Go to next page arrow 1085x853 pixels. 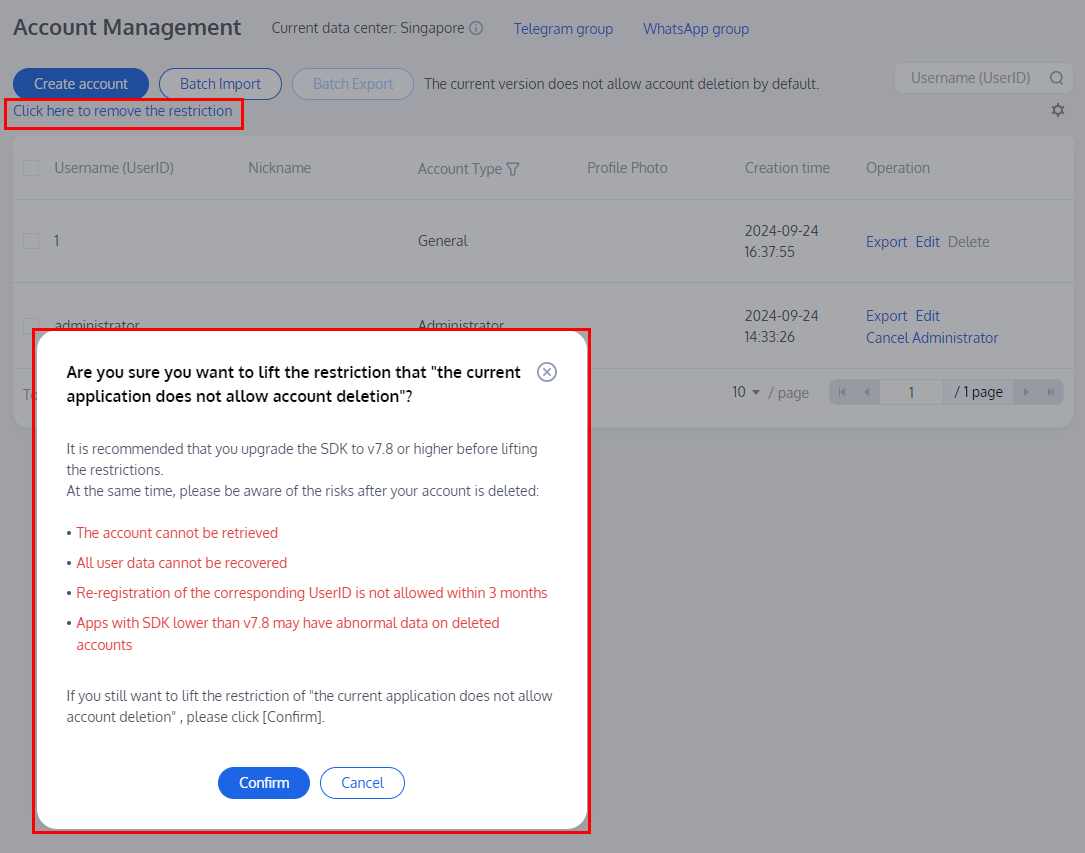[x=1026, y=392]
